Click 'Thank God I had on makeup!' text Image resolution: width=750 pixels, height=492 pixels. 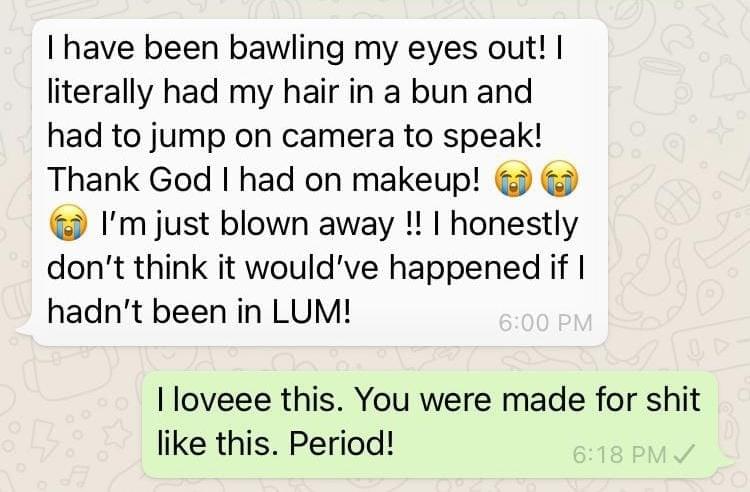coord(264,180)
